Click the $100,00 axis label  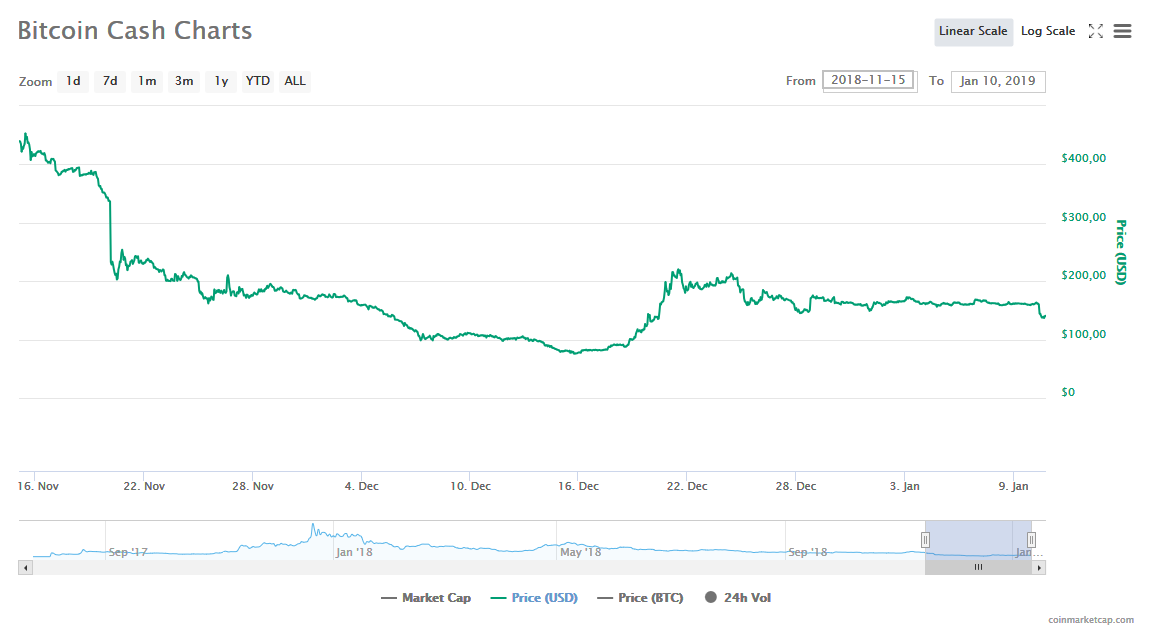(1084, 334)
